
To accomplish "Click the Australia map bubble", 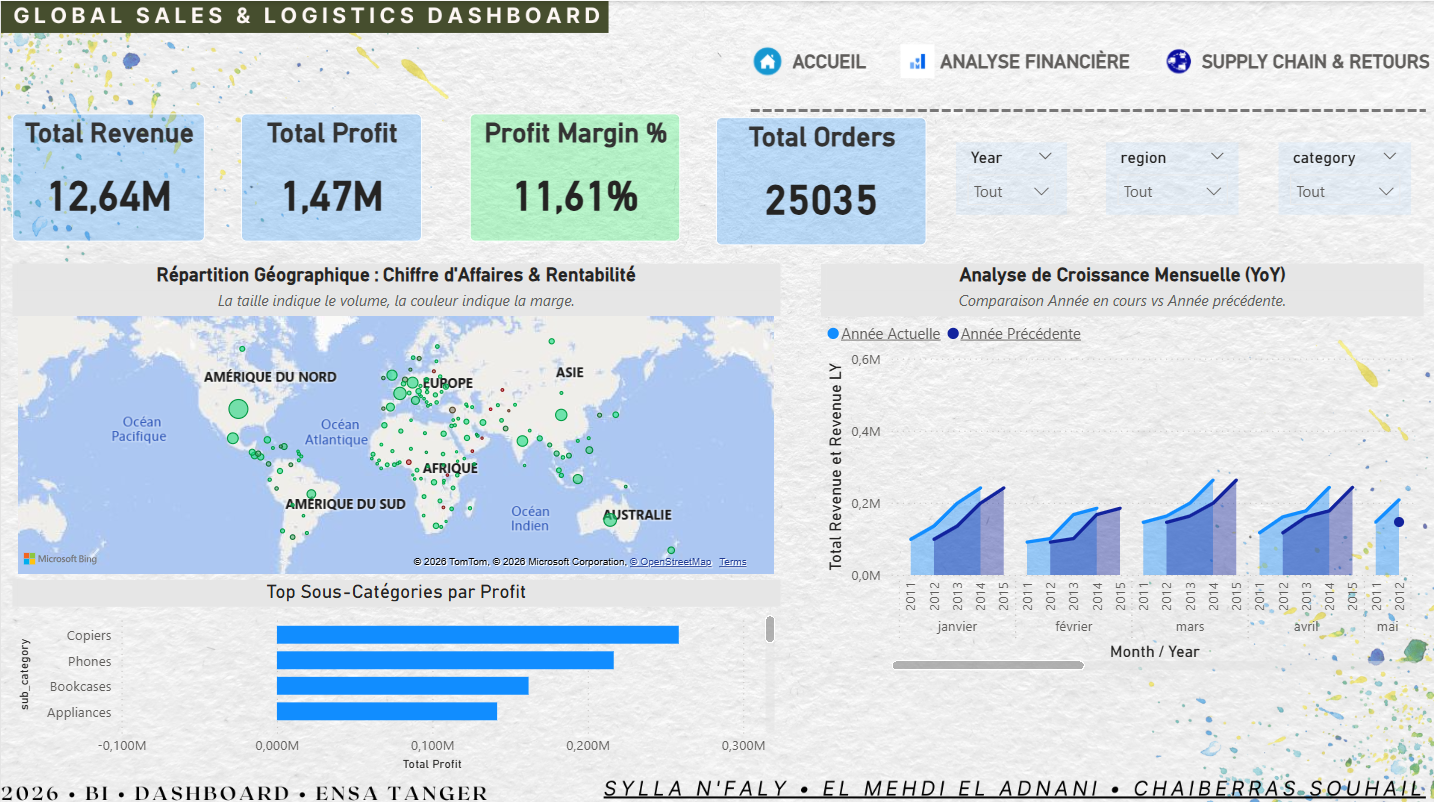I will [610, 519].
